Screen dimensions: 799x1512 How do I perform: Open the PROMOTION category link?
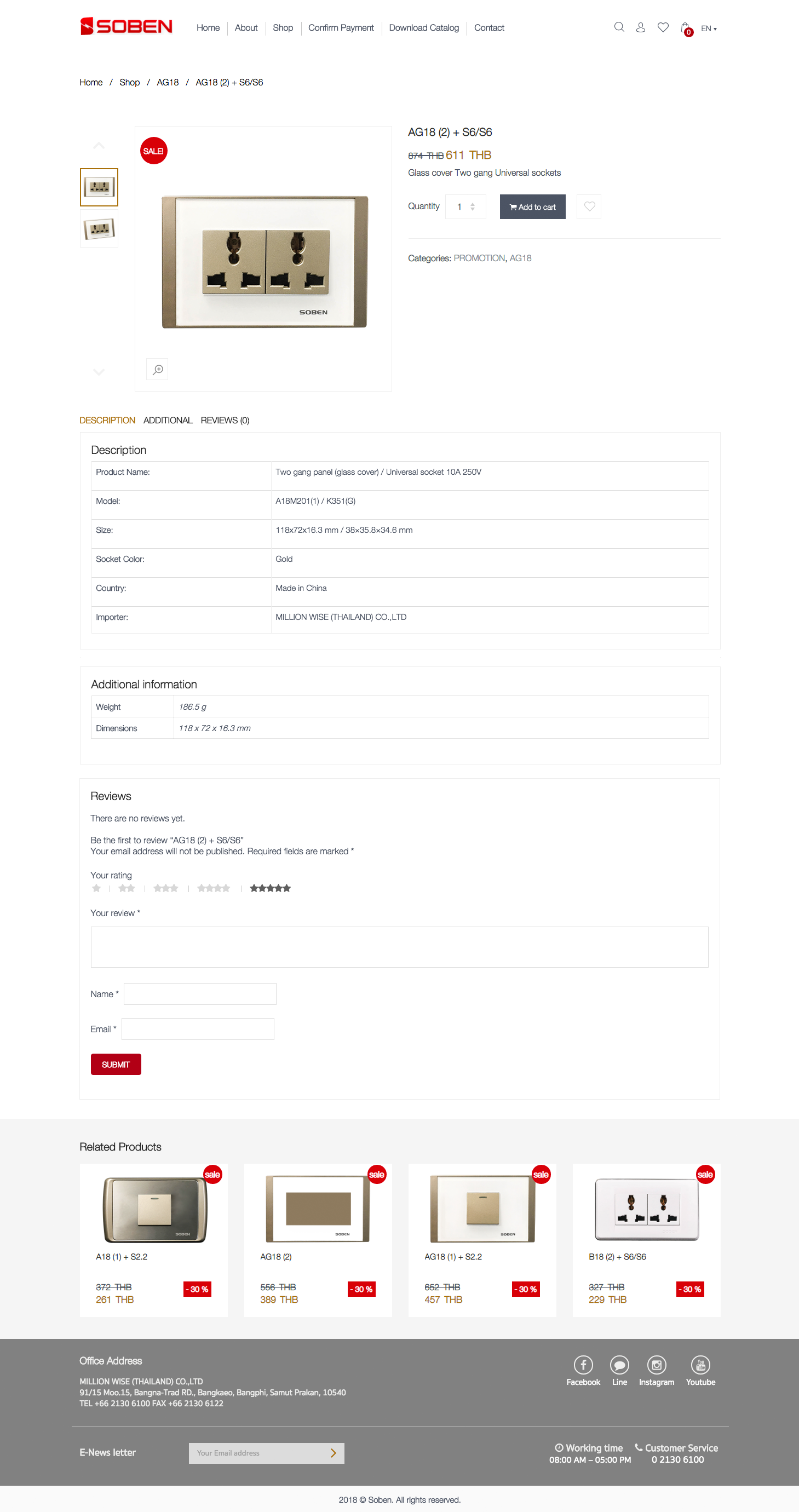tap(479, 258)
